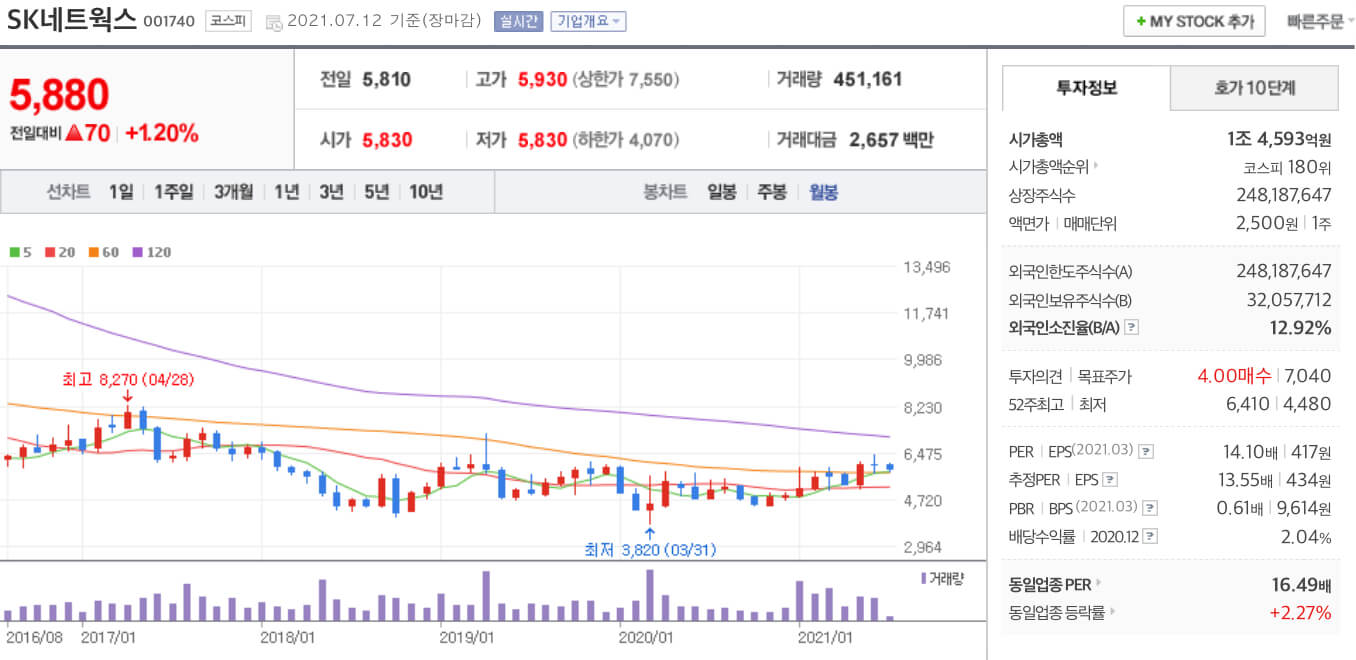
Task: Click the 시가 value 5,830
Action: (387, 140)
